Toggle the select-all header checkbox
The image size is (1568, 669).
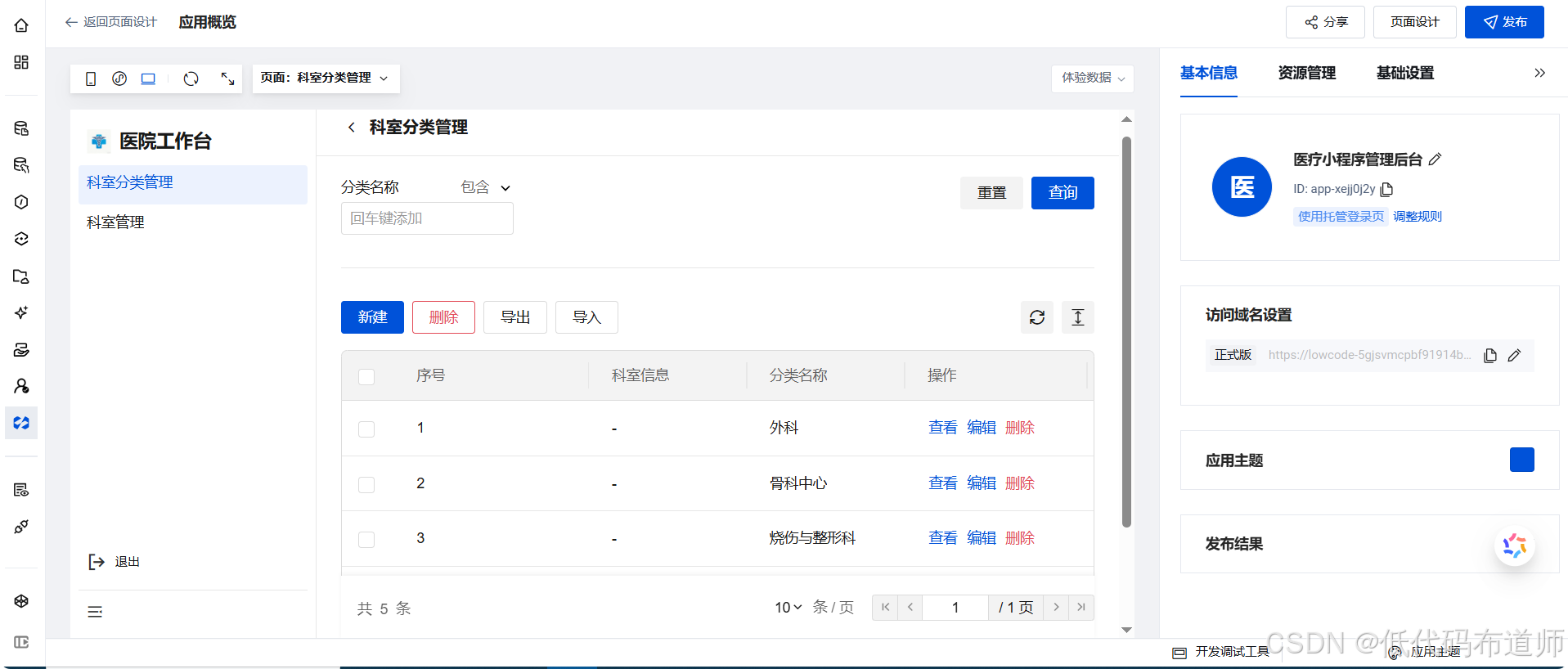[366, 376]
